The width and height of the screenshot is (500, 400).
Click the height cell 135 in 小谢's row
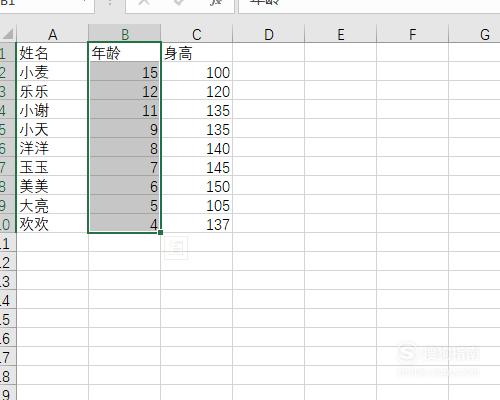197,110
